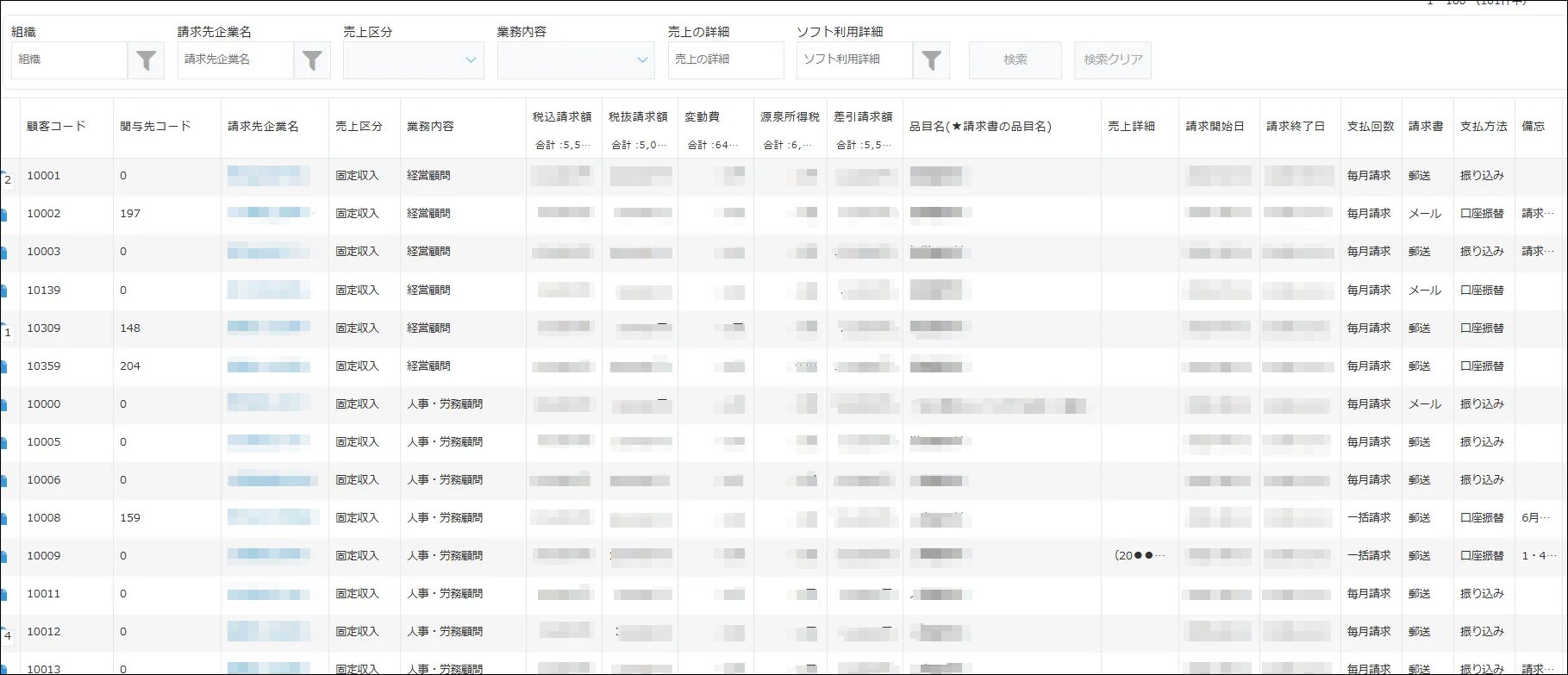Sort by the 関与先コード column header
Image resolution: width=1568 pixels, height=675 pixels.
coord(155,126)
